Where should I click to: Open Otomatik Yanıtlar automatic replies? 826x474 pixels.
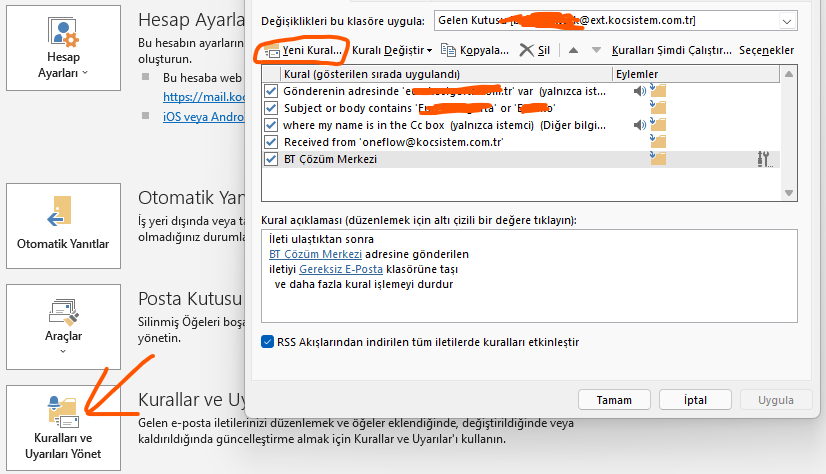63,226
